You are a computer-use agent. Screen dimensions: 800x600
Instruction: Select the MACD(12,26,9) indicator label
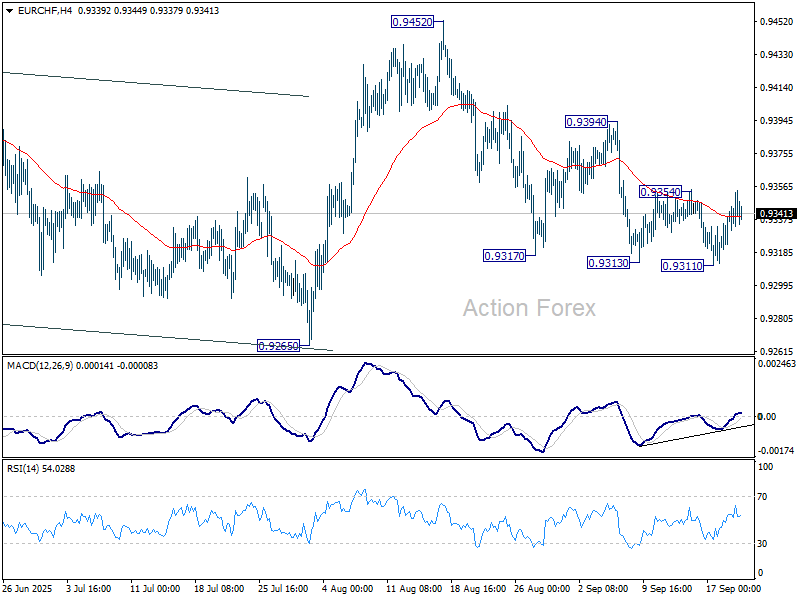42,365
